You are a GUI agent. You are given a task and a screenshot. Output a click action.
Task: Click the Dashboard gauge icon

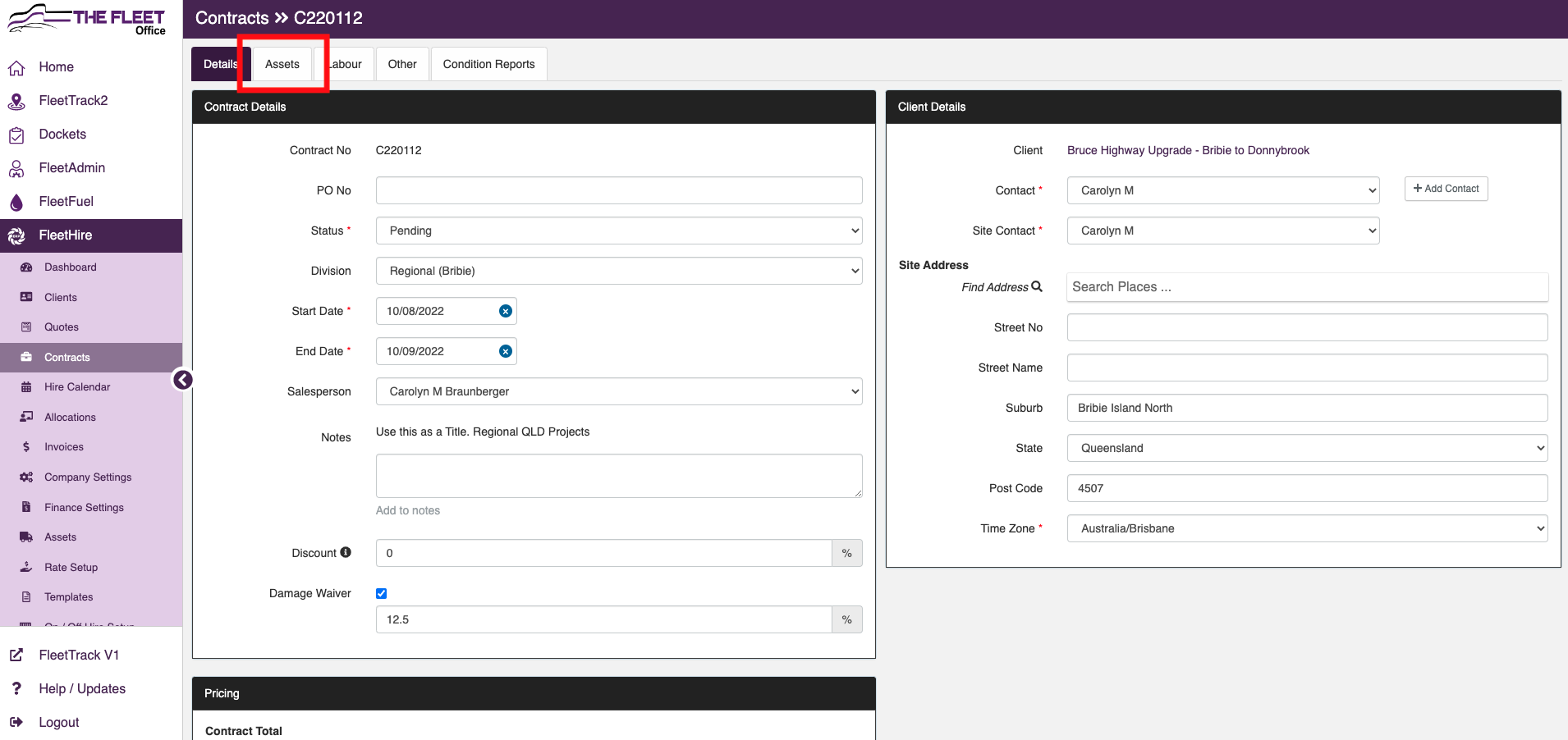point(26,267)
